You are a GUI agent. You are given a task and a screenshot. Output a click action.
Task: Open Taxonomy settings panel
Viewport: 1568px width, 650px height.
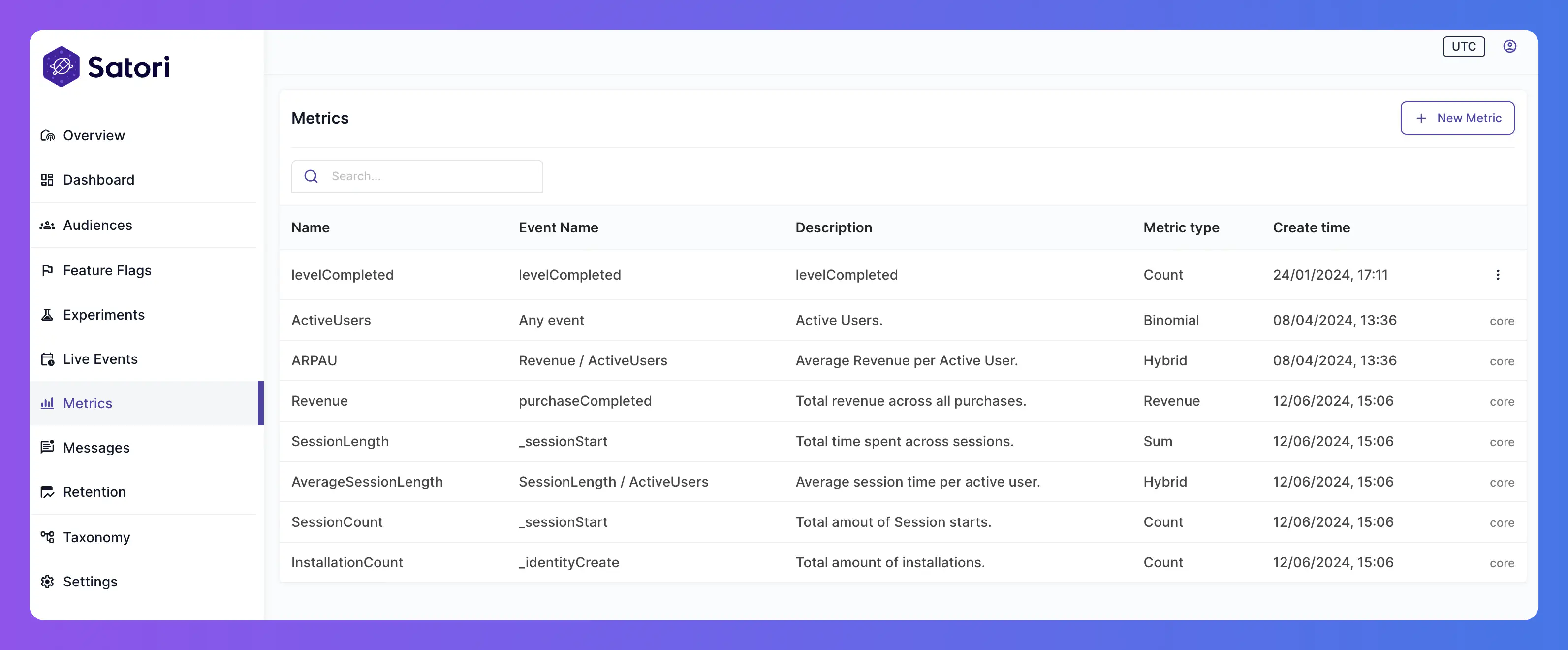click(96, 536)
